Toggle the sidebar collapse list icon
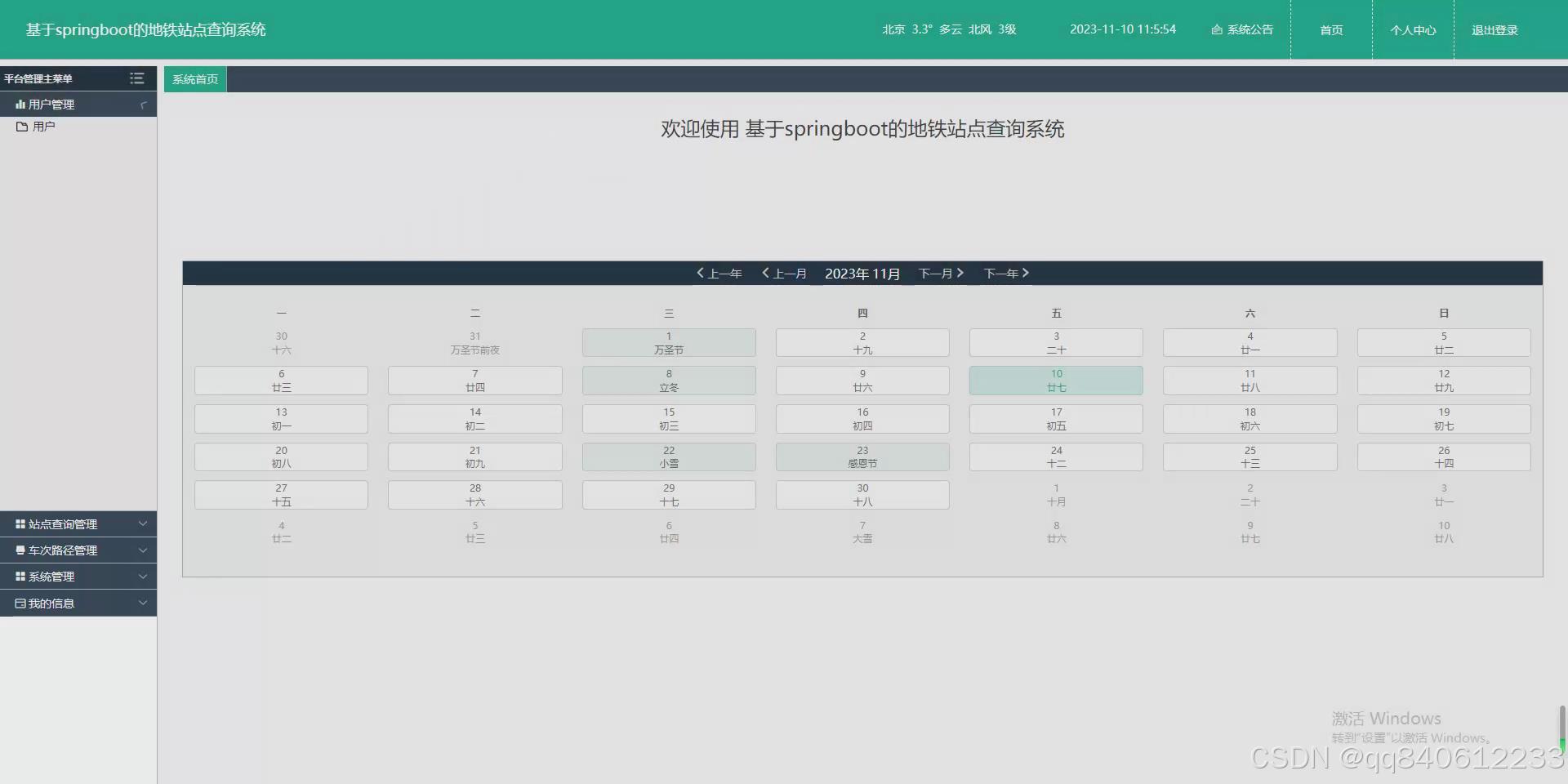 coord(136,78)
